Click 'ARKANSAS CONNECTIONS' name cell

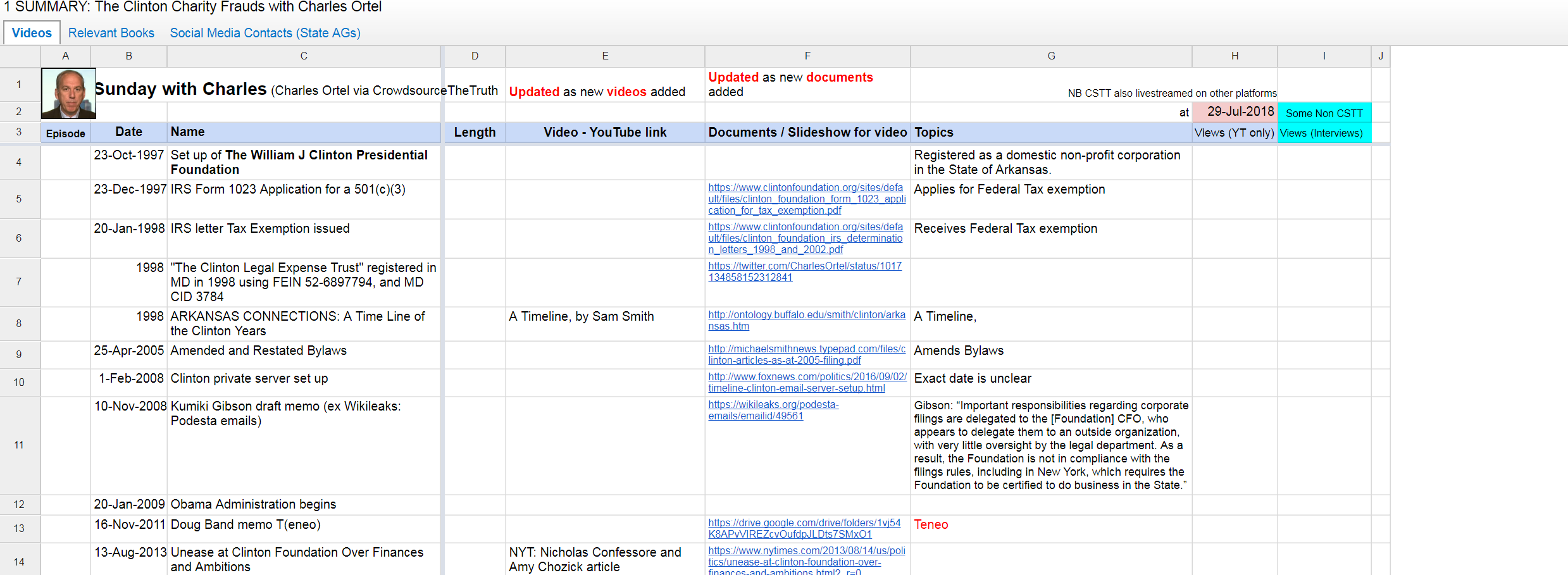[304, 324]
